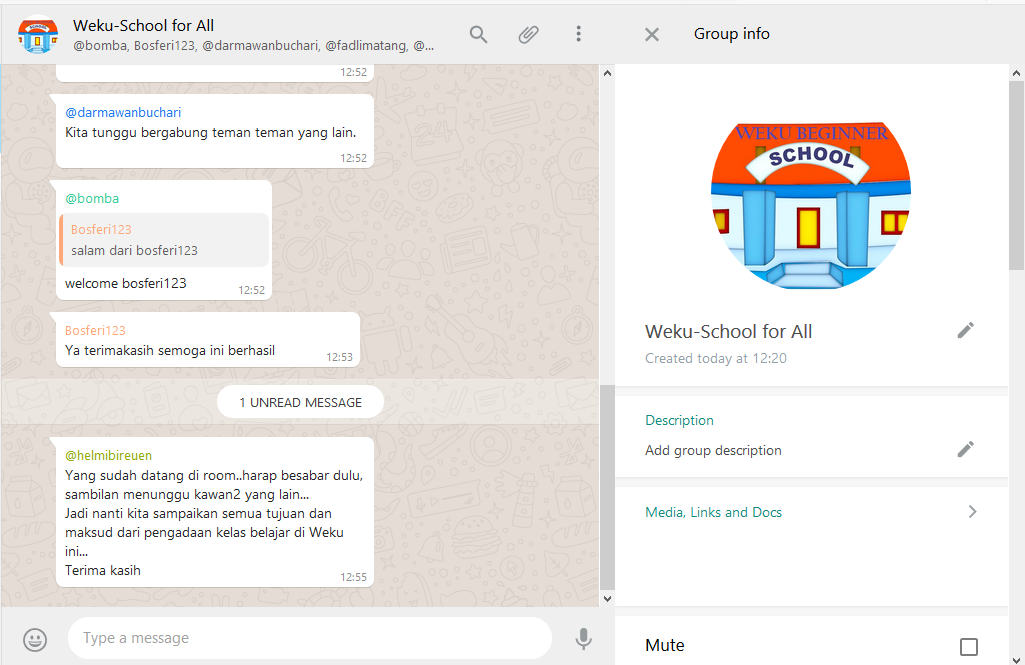Click the chat scrollbar down arrow
The image size is (1025, 665).
click(607, 598)
